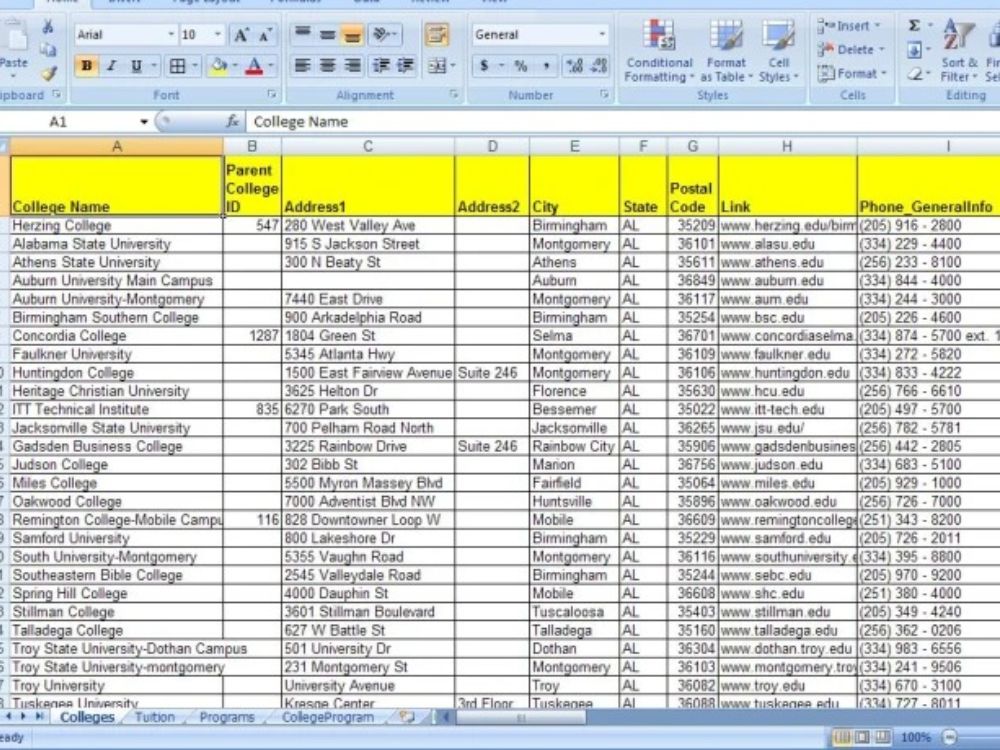
Task: Expand the Number dialog launcher
Action: [x=603, y=94]
